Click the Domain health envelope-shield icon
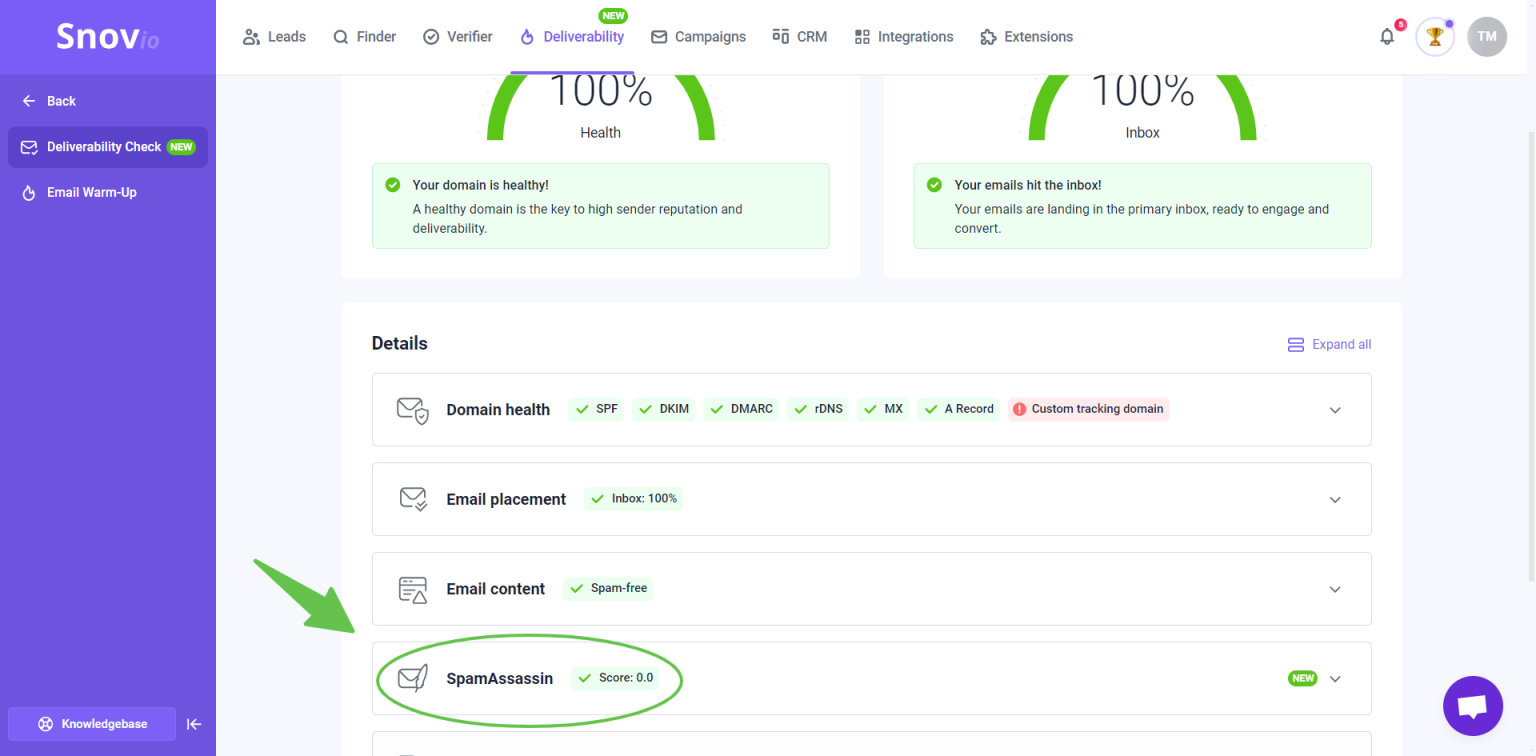Viewport: 1536px width, 756px height. click(x=413, y=410)
